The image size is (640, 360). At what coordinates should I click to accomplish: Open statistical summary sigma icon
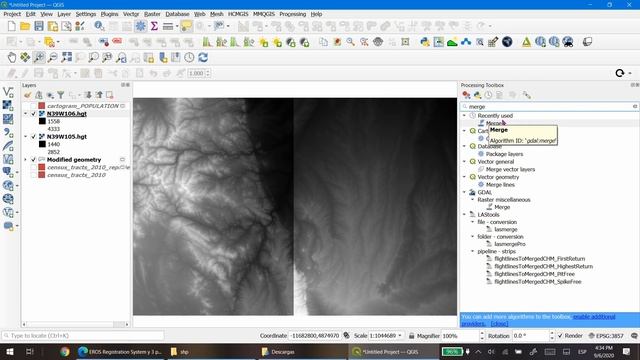click(154, 27)
